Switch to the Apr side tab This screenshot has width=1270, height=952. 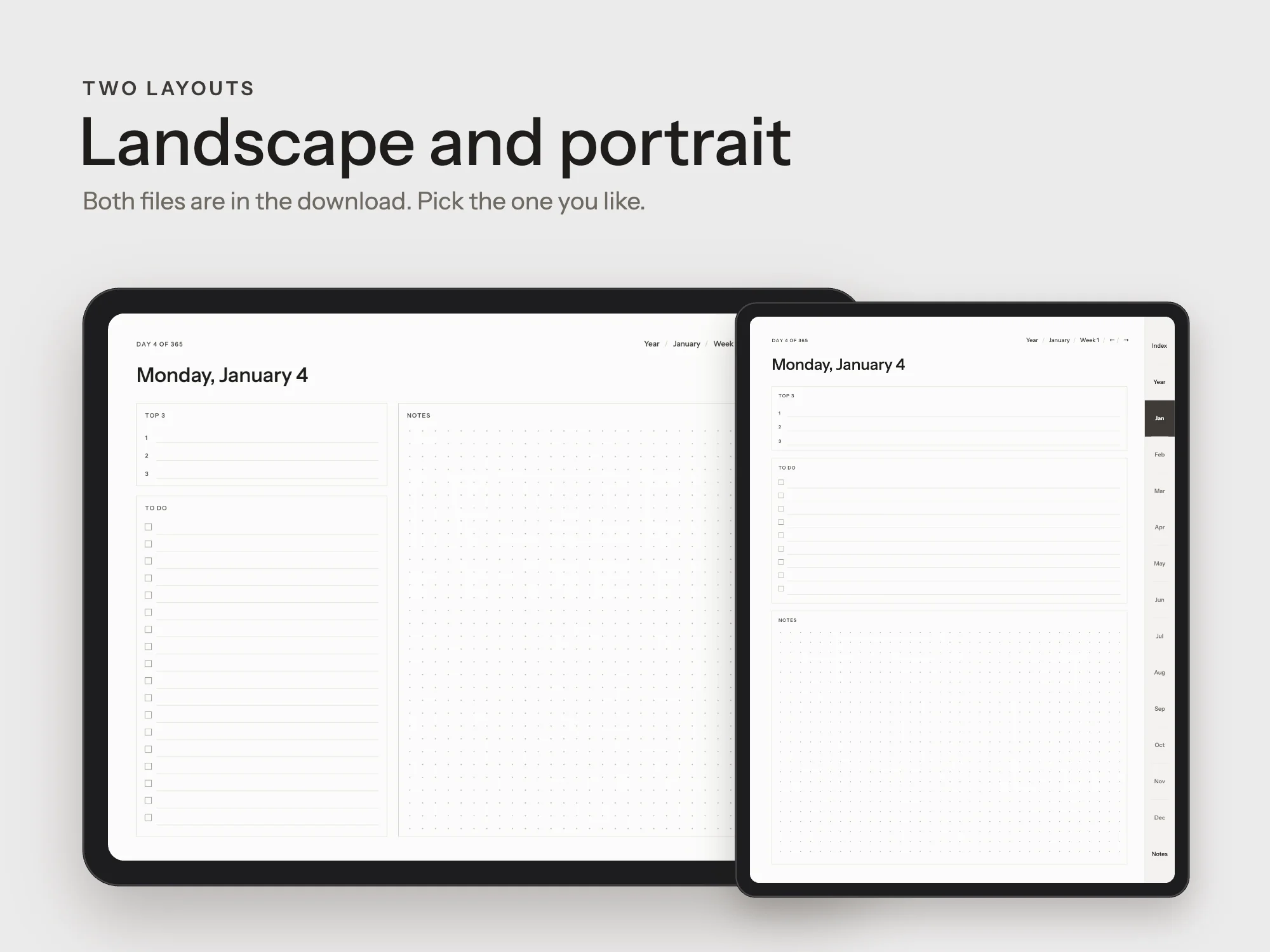point(1160,527)
